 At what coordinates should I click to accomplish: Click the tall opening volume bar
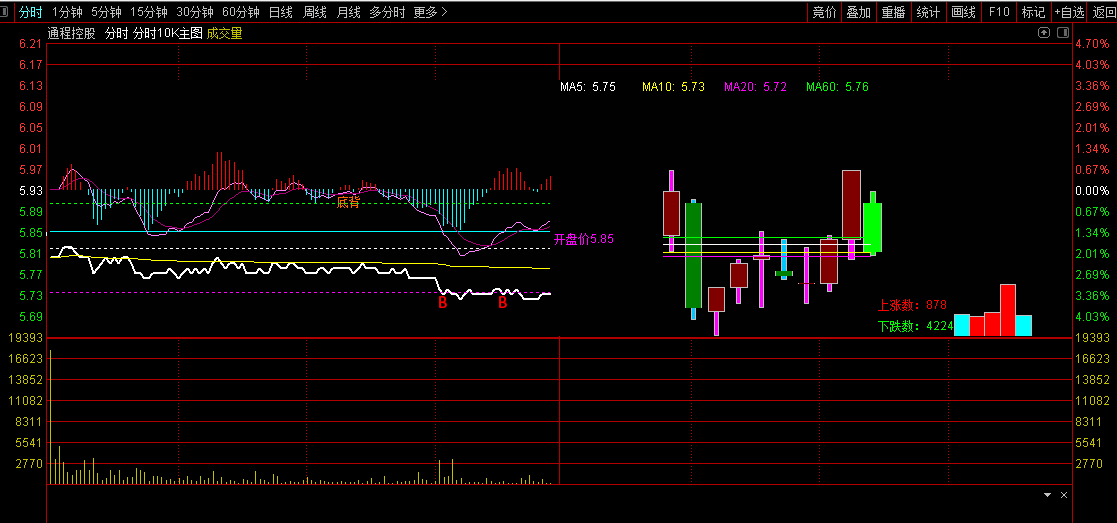pos(51,417)
